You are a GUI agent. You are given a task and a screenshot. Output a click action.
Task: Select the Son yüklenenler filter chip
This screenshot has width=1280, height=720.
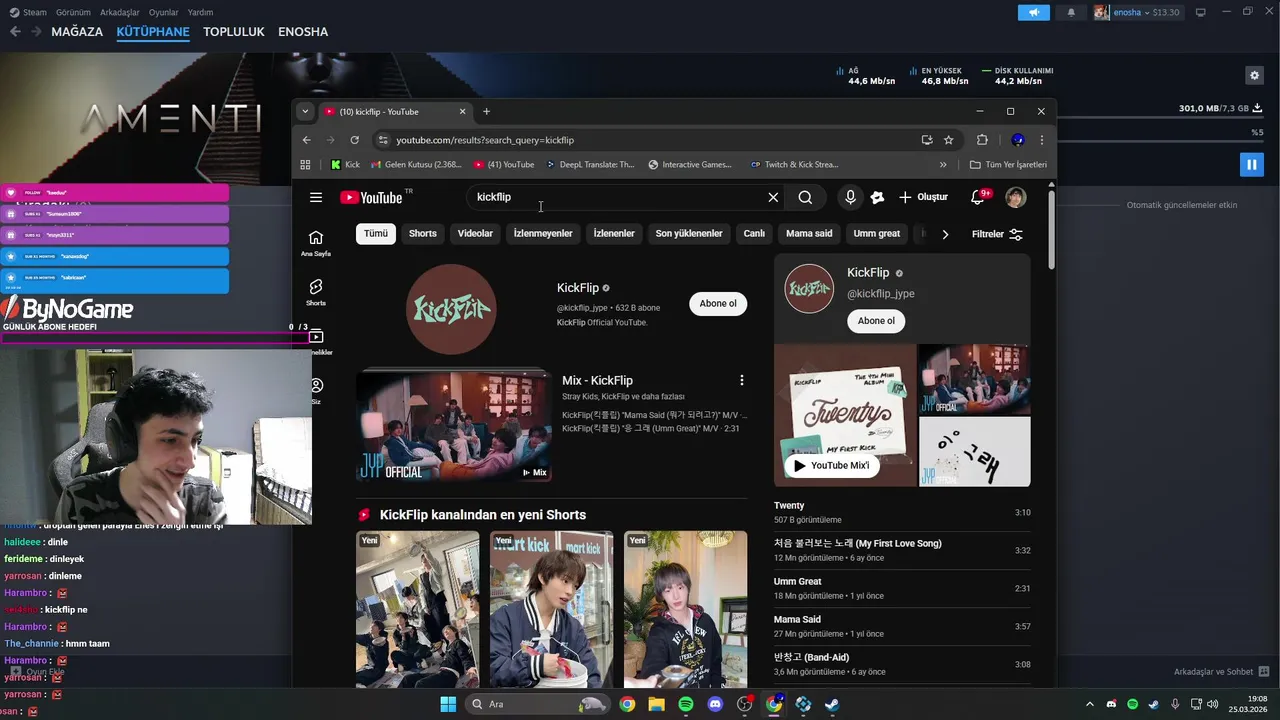pyautogui.click(x=689, y=234)
